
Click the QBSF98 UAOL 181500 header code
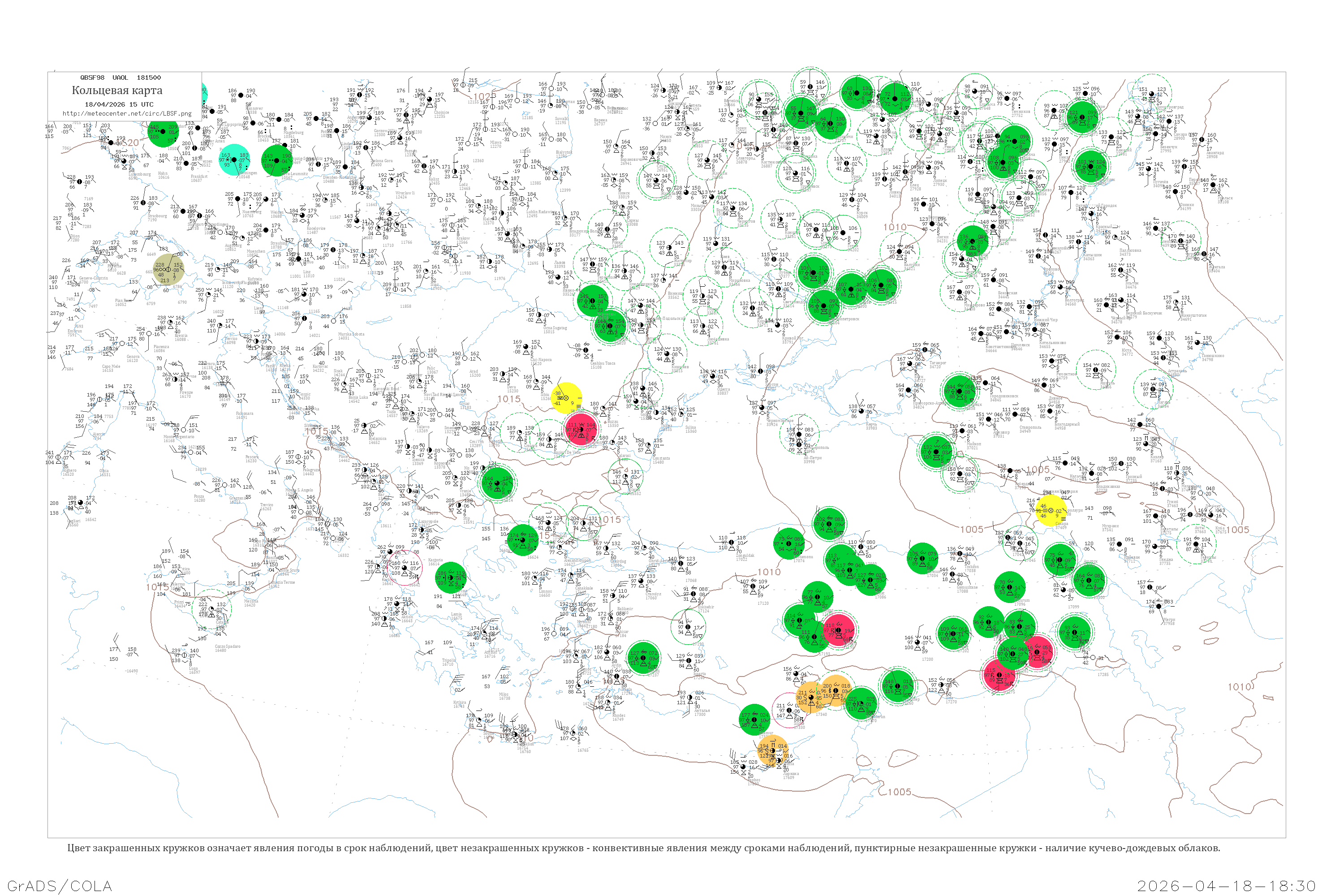[121, 77]
